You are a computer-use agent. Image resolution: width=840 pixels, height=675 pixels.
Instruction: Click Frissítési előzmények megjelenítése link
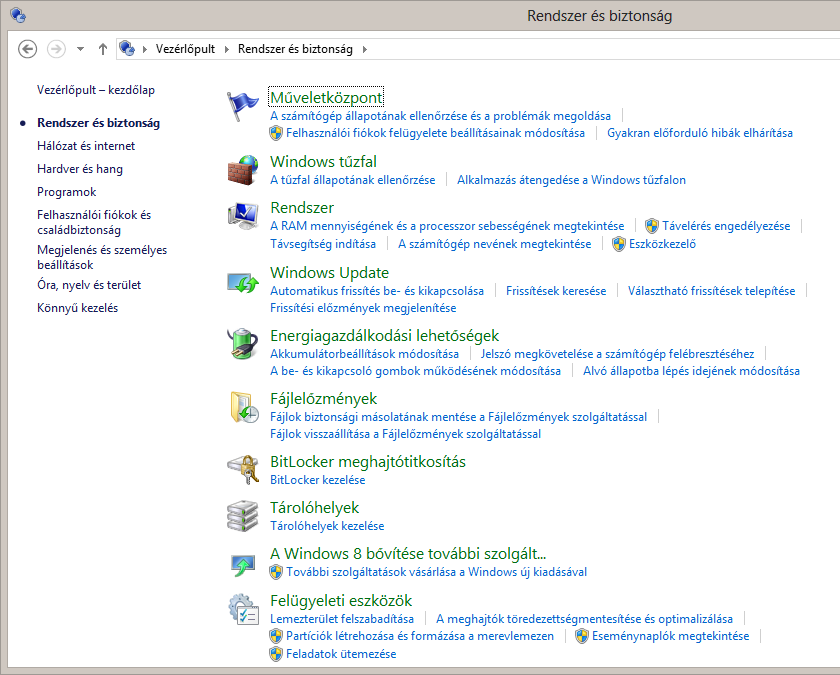point(363,308)
